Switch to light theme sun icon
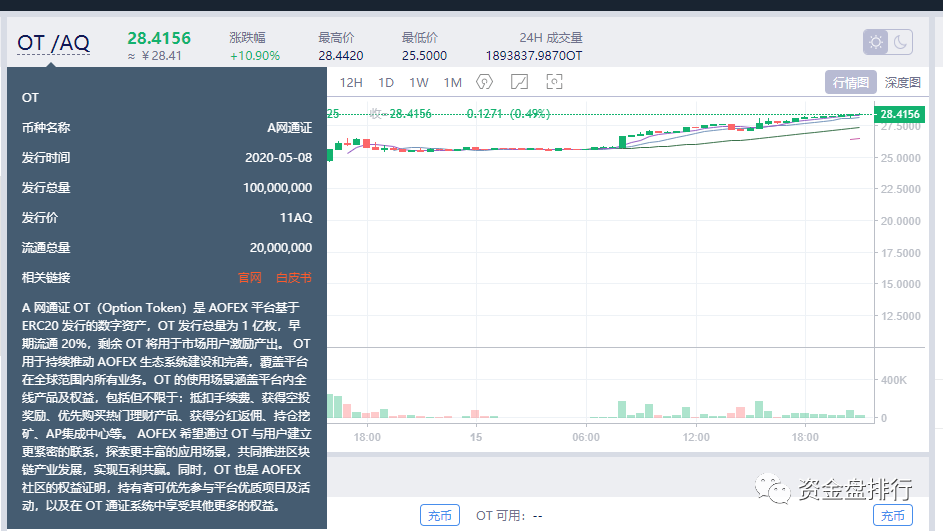Viewport: 943px width, 531px height. [876, 42]
